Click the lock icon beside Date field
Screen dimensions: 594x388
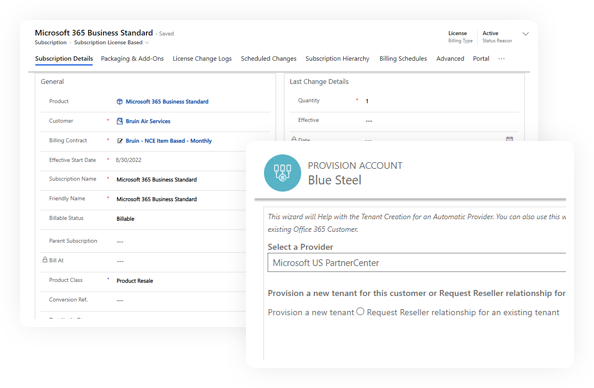point(294,139)
